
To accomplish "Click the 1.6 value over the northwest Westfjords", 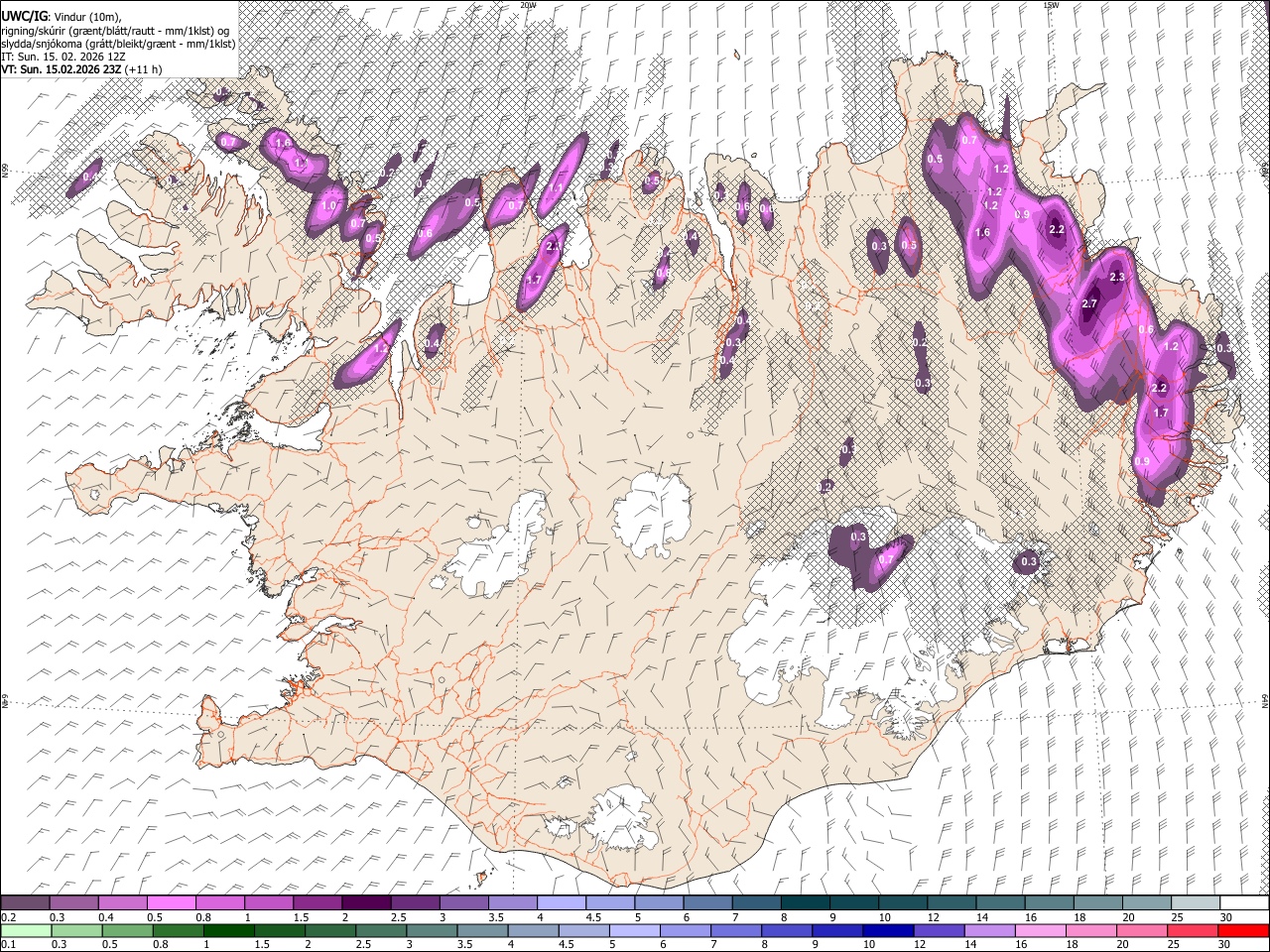I will click(283, 143).
